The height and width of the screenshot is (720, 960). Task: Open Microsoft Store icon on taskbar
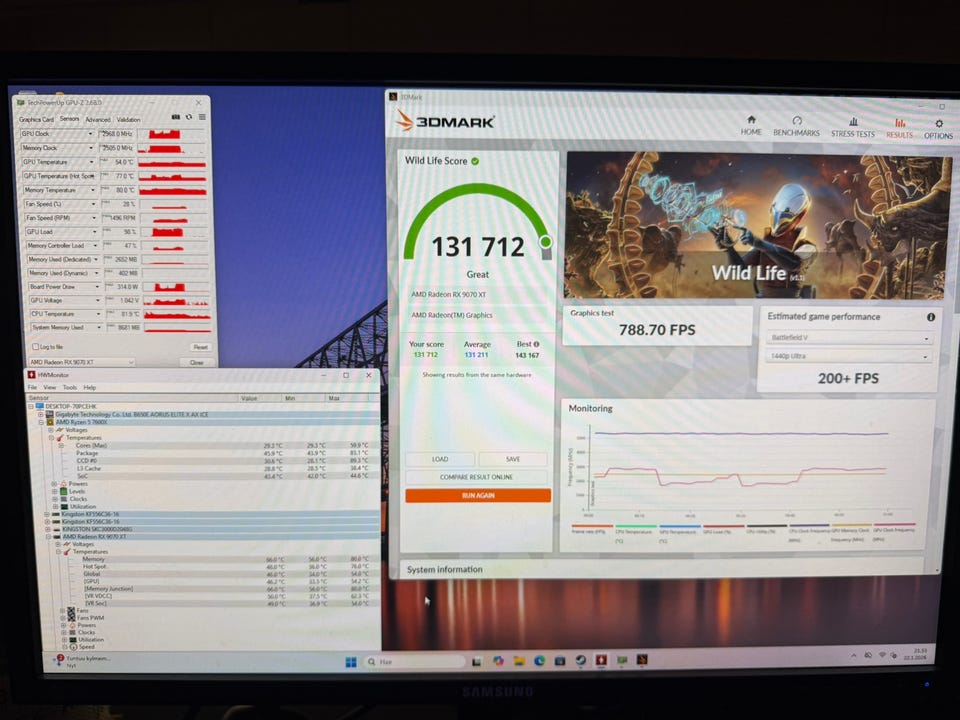pyautogui.click(x=560, y=661)
